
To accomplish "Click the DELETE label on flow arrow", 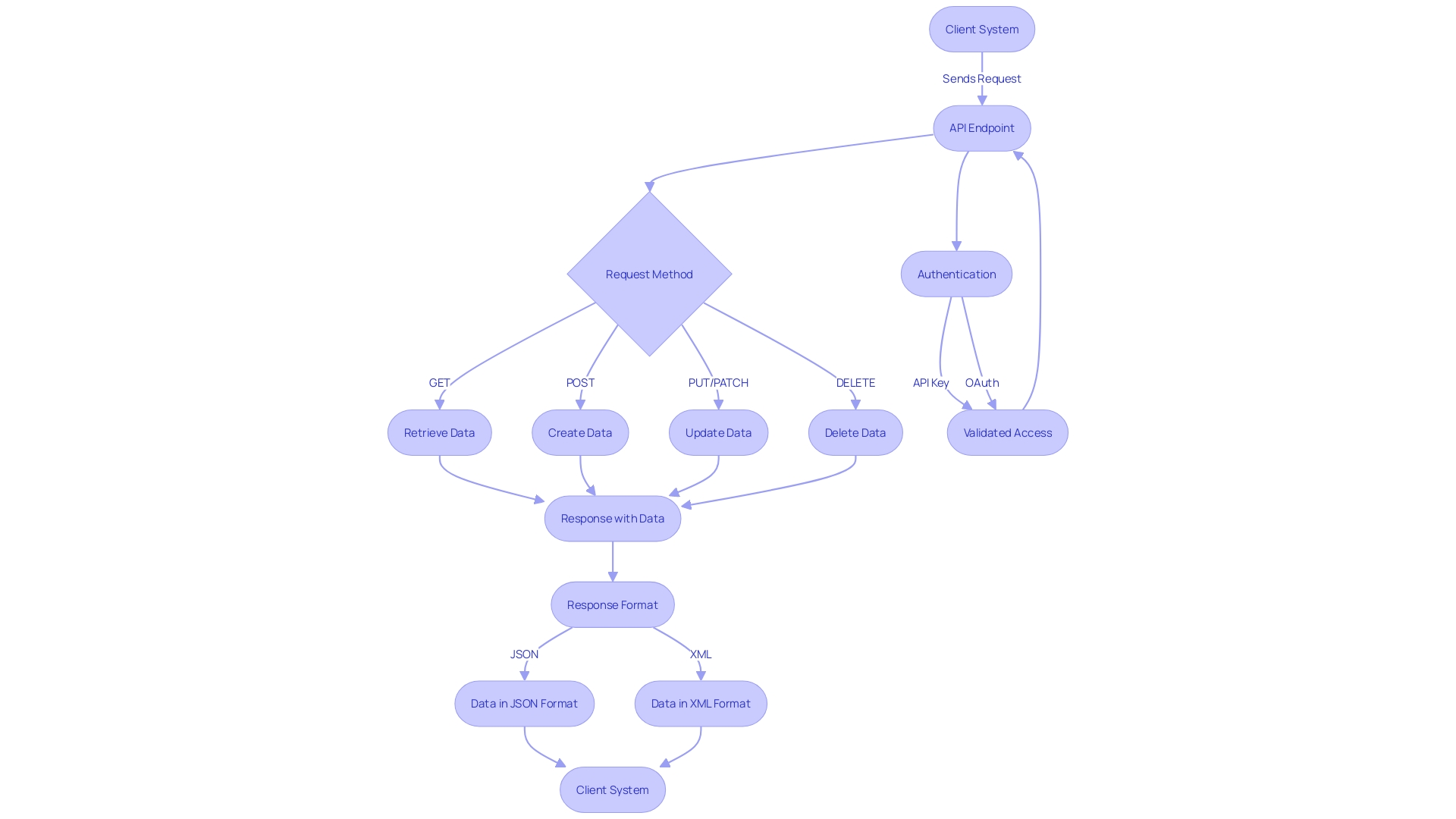I will (855, 382).
